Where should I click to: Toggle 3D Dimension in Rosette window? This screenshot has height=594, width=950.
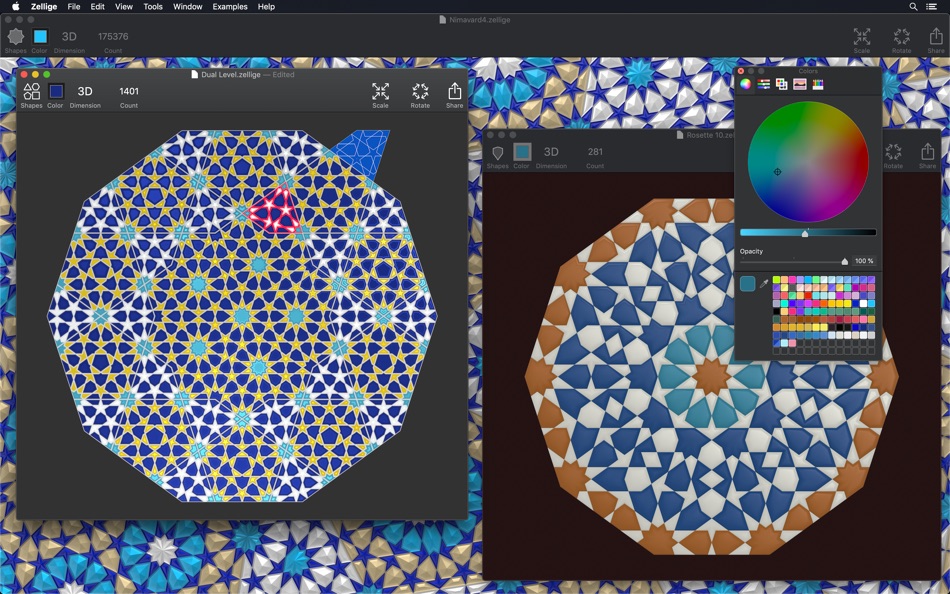pyautogui.click(x=551, y=152)
